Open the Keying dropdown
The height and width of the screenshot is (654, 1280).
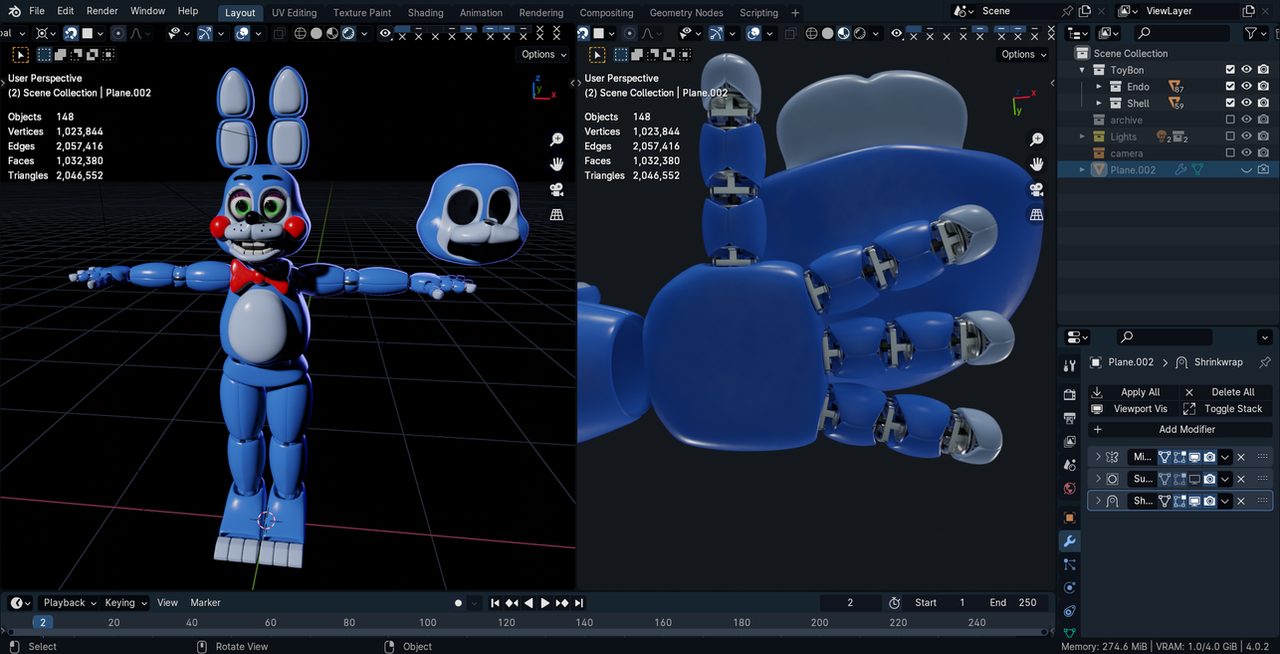(x=126, y=603)
